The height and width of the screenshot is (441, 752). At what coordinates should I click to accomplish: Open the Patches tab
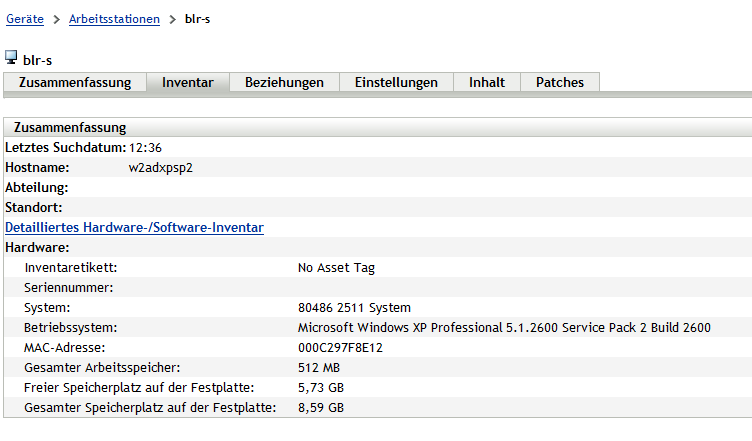point(559,82)
